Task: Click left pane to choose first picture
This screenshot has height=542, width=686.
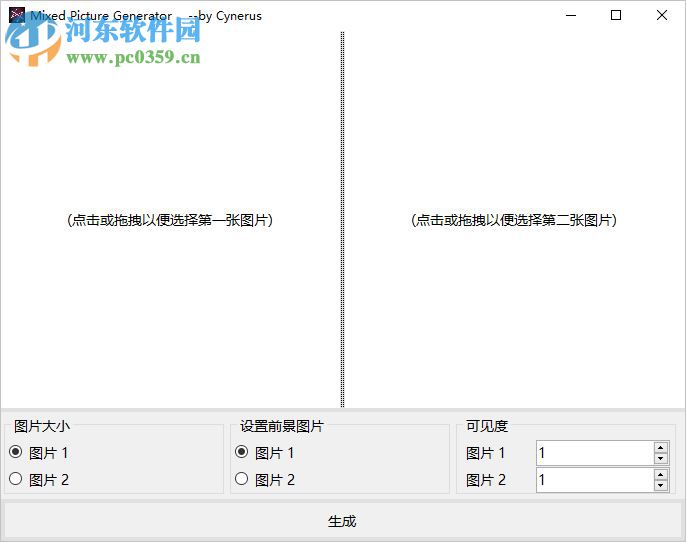Action: 170,220
